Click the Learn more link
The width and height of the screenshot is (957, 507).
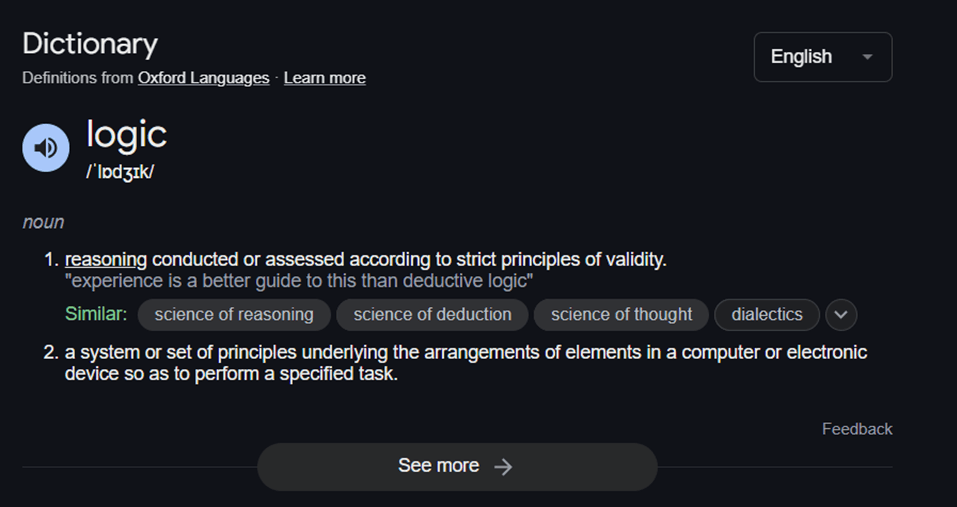pos(324,78)
